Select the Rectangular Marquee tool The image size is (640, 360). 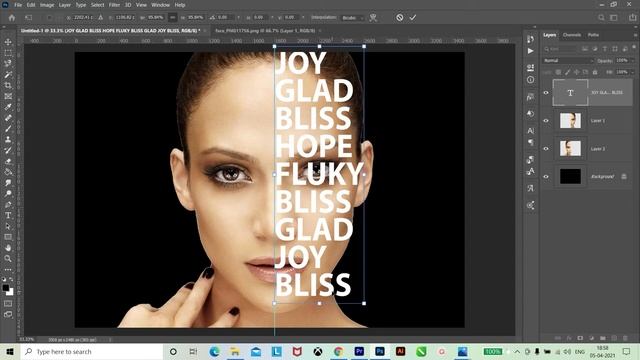[8, 53]
